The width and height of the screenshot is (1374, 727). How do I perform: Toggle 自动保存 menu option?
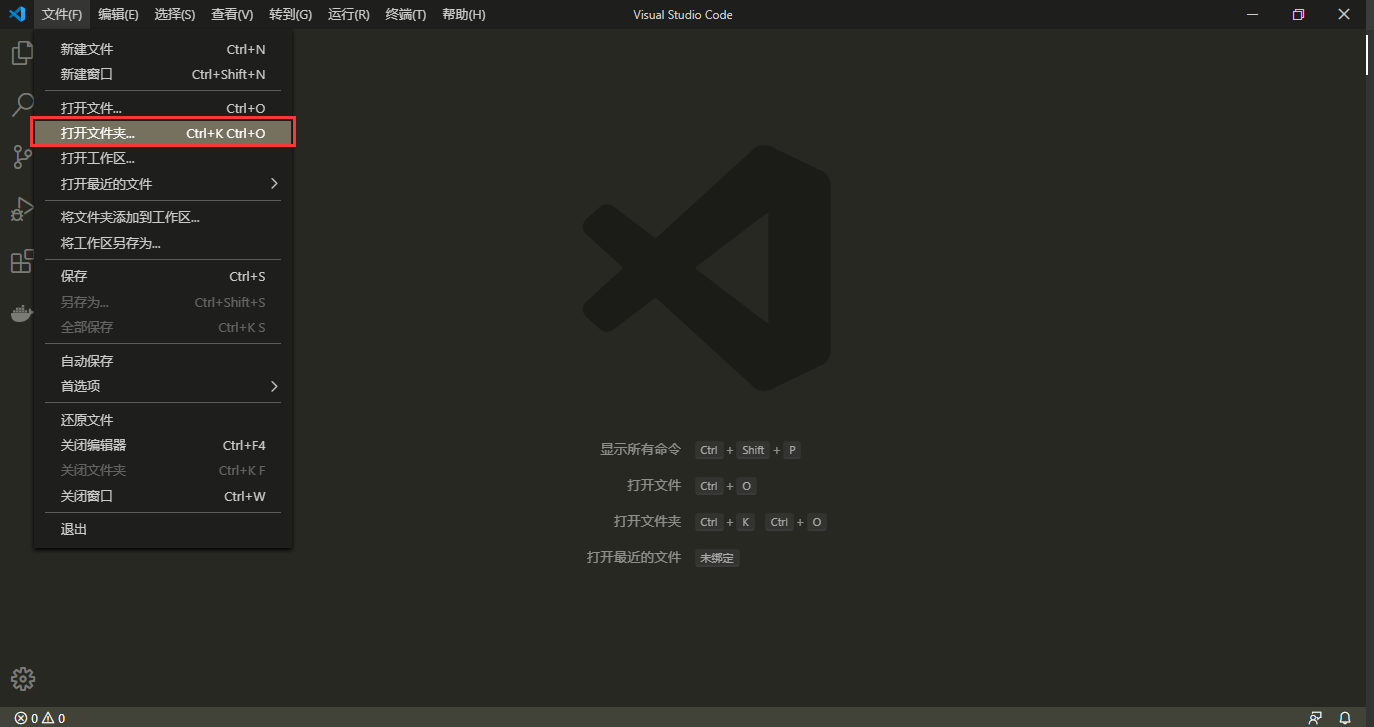click(163, 361)
